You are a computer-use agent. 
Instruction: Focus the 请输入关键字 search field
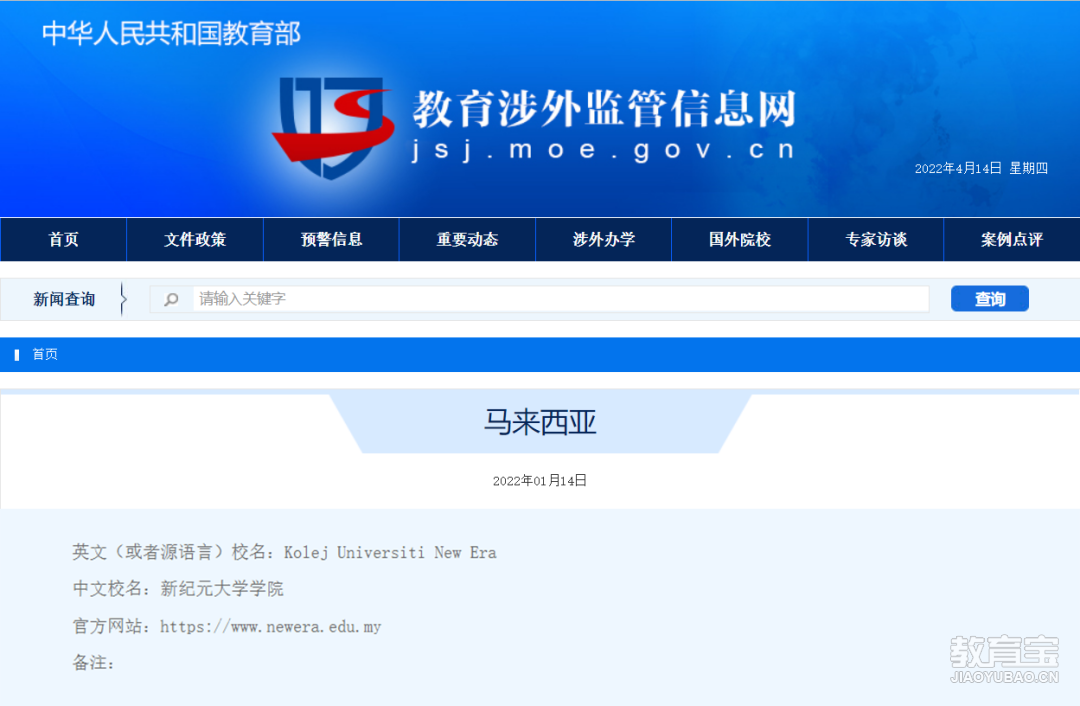[561, 299]
